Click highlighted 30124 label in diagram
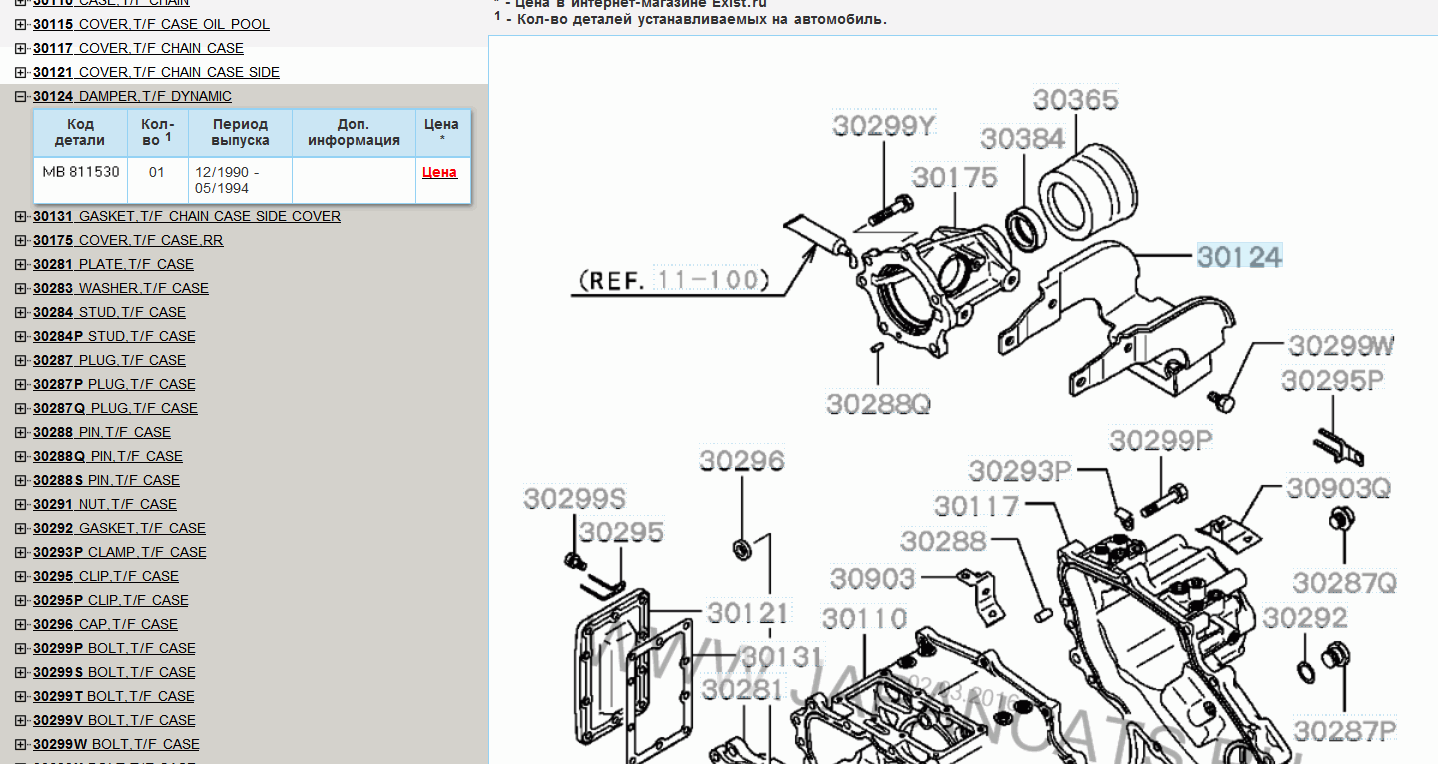 tap(1239, 257)
